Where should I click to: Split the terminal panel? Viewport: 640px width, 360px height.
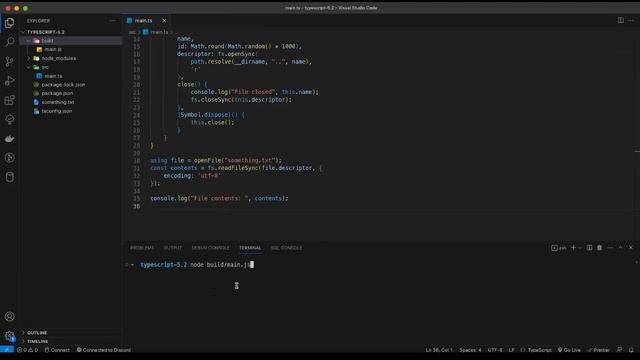pos(589,247)
